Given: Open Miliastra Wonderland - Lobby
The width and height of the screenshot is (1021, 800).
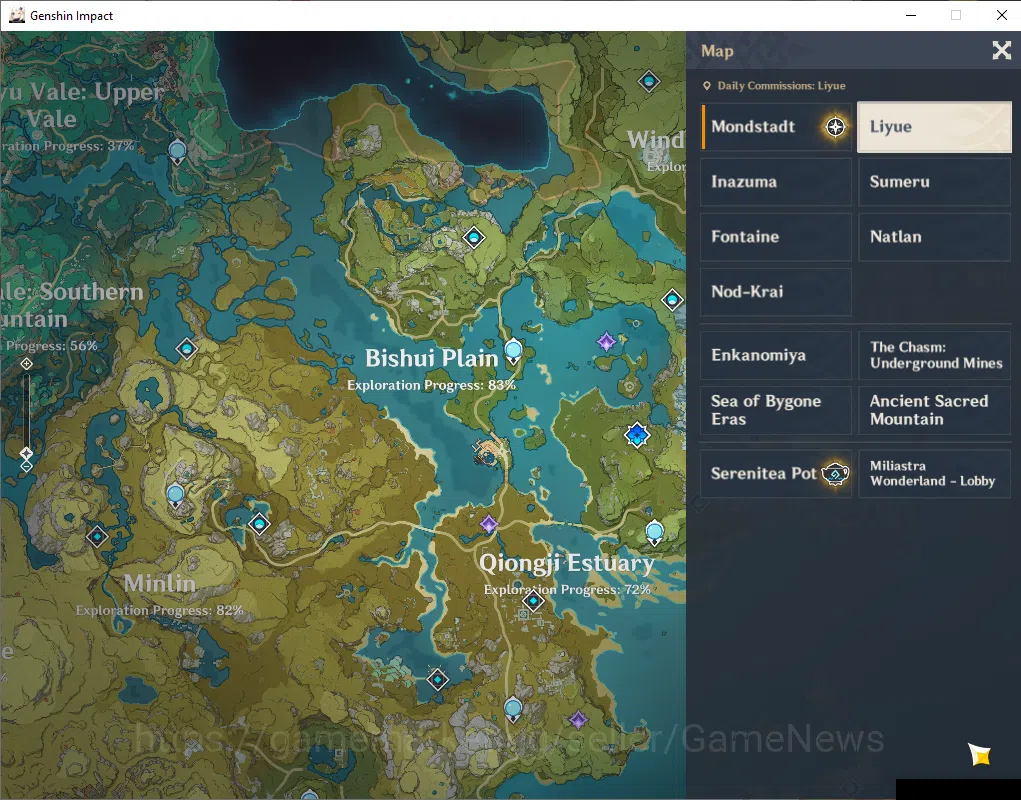Looking at the screenshot, I should (934, 474).
